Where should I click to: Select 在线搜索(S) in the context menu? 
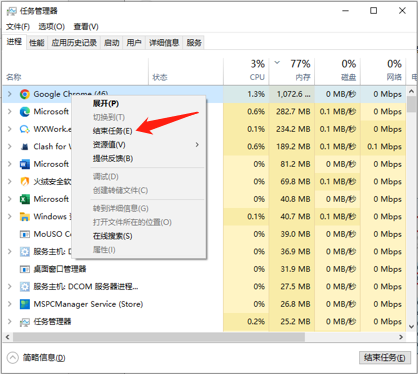(112, 236)
